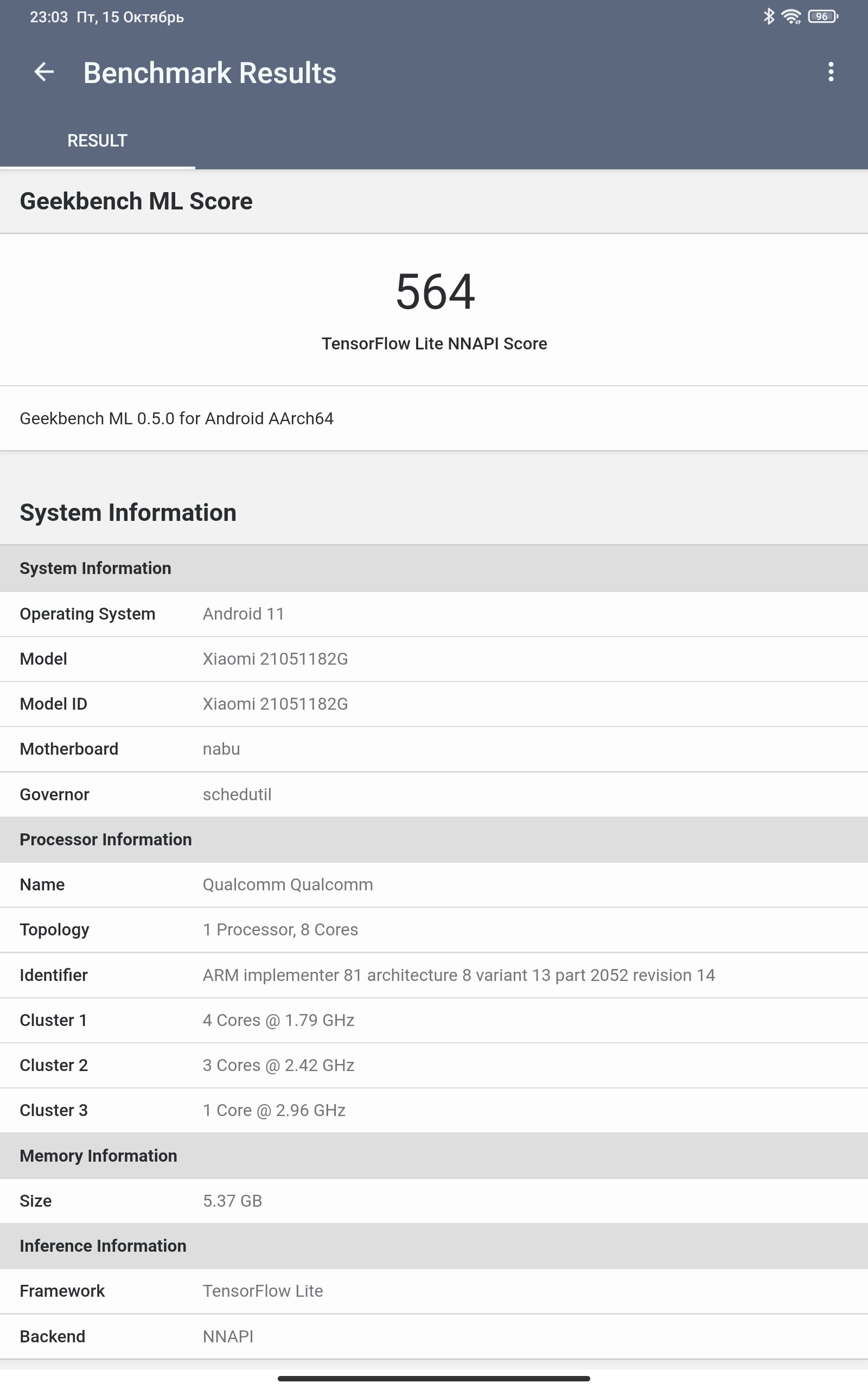Screen dimensions: 868x1389
Task: Tap the Memory Size 5.37 GB row
Action: tap(434, 1201)
